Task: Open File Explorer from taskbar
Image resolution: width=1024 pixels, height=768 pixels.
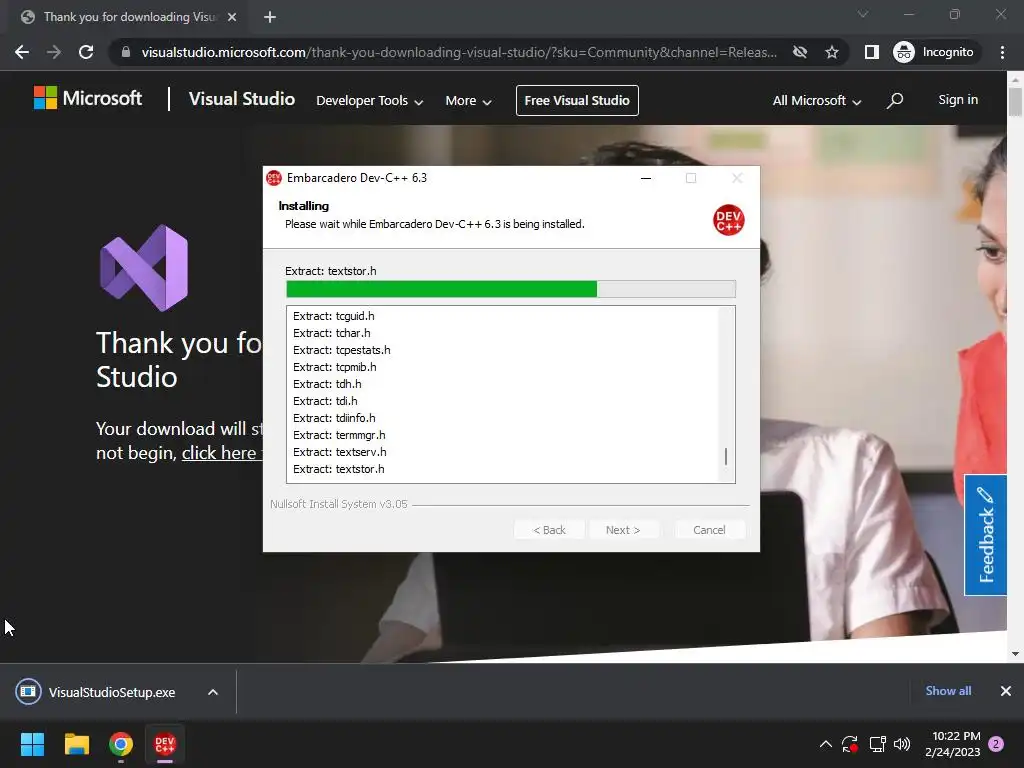Action: coord(76,744)
